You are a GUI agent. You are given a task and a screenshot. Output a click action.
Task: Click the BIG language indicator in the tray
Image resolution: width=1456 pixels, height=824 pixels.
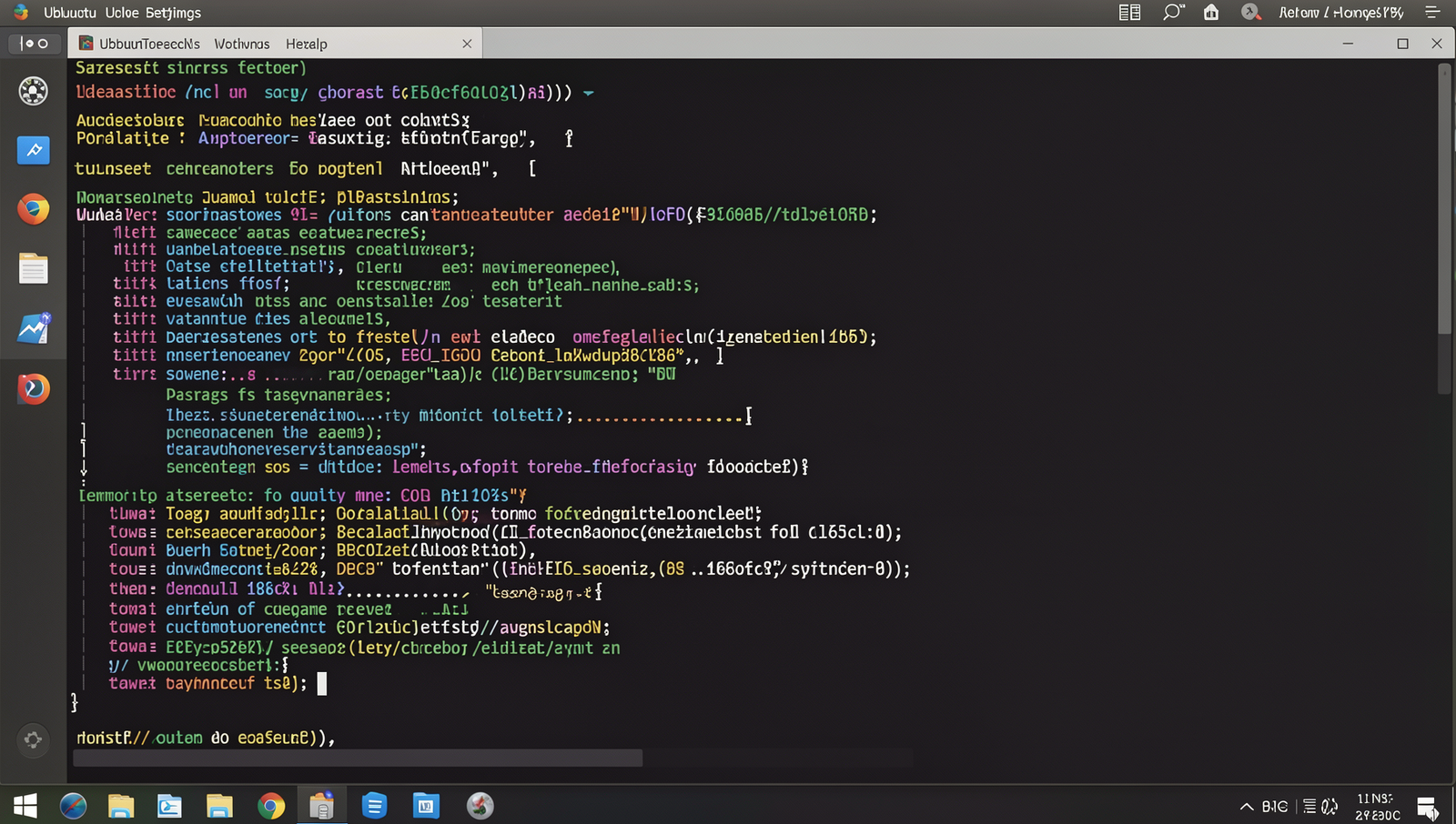1275,807
